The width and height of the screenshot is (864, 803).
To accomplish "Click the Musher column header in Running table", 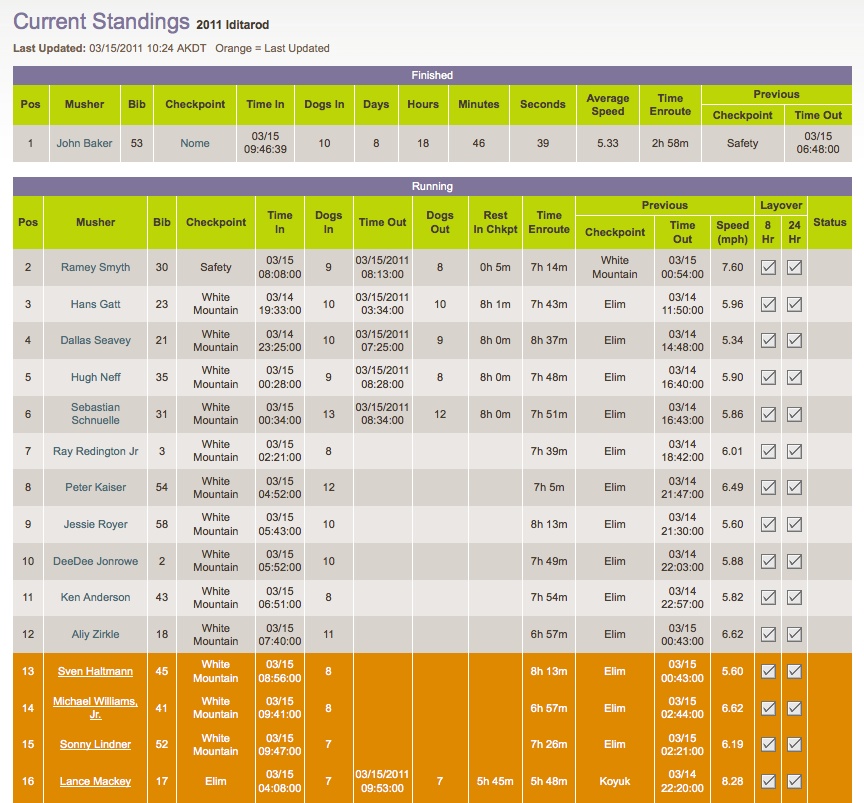I will (95, 223).
